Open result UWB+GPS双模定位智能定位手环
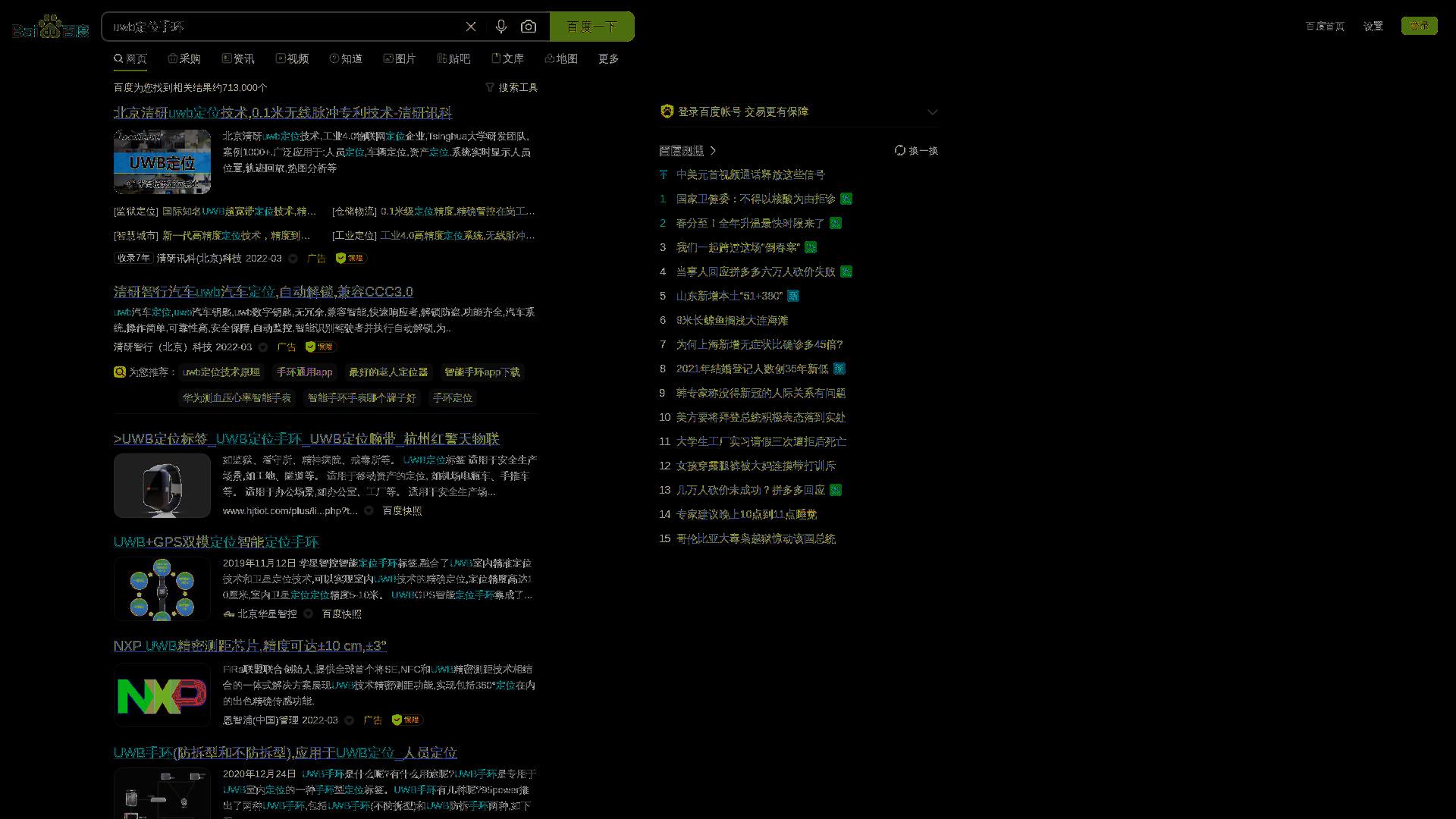This screenshot has width=1456, height=819. 216,542
